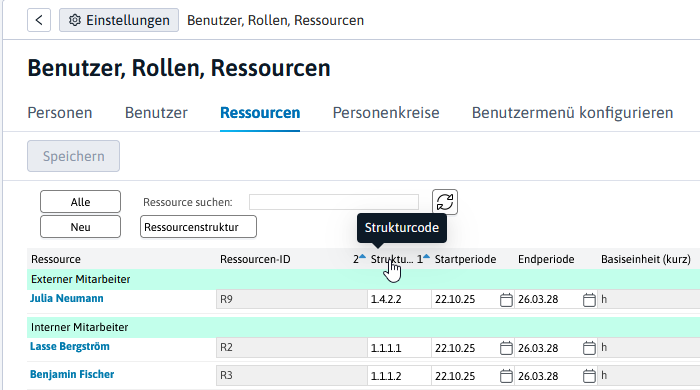Click Basiseinheit (kurz) column header

click(646, 259)
